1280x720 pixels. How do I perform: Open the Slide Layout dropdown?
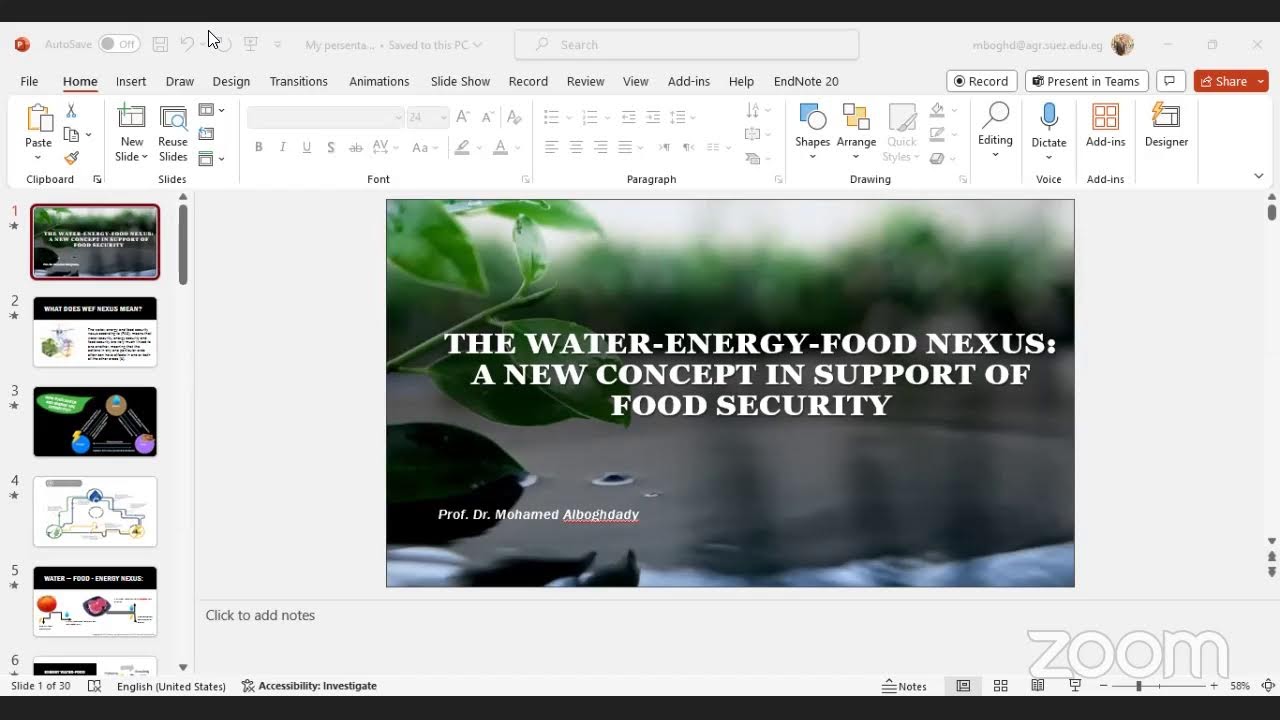[x=211, y=110]
